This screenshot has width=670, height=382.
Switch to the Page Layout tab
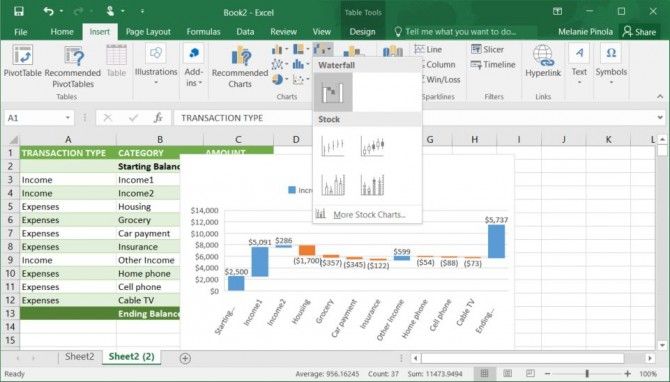pos(148,32)
